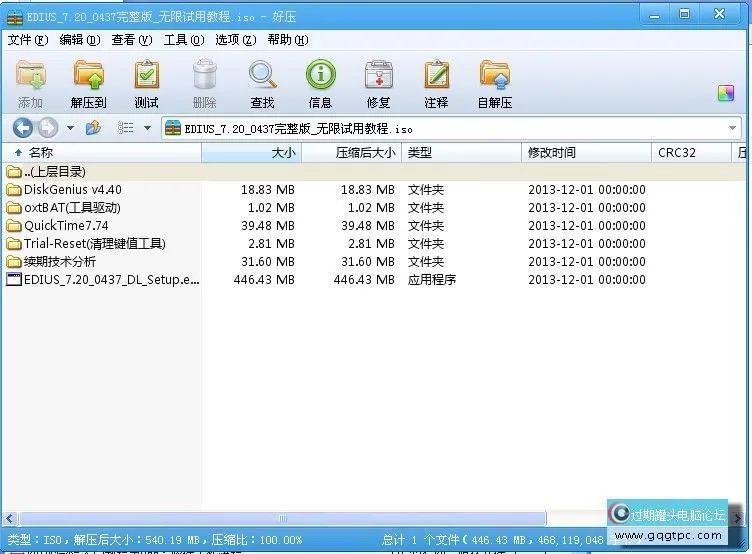Open the 文件(F) menu
Viewport: 752px width, 554px height.
click(28, 40)
